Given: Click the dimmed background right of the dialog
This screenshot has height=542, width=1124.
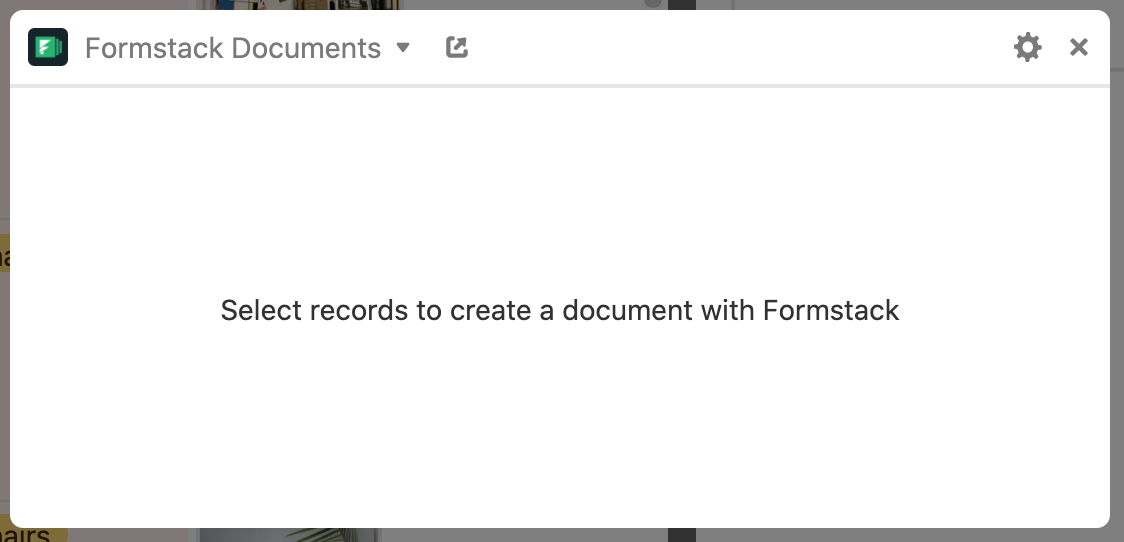Looking at the screenshot, I should click(1117, 287).
